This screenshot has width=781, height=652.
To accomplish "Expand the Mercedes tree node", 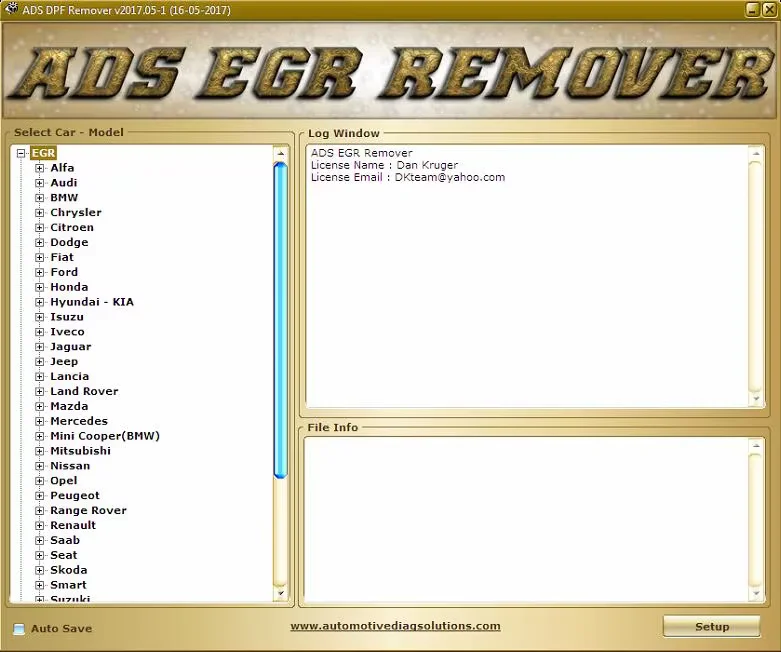I will [39, 421].
